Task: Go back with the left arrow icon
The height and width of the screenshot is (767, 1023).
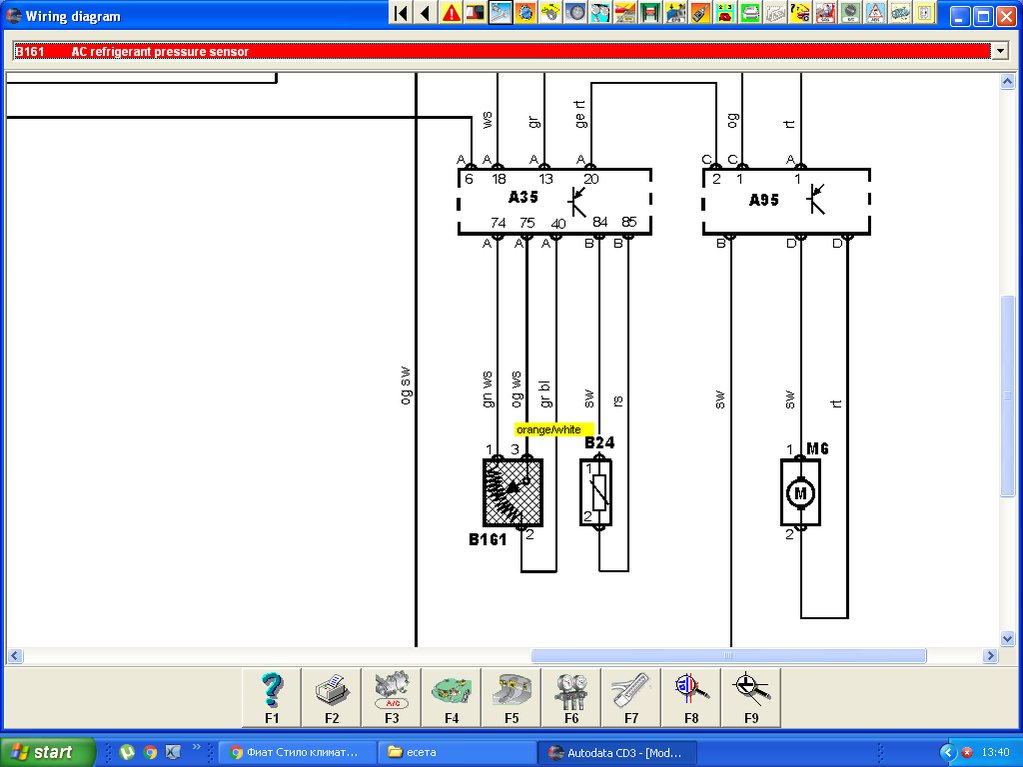Action: point(426,13)
